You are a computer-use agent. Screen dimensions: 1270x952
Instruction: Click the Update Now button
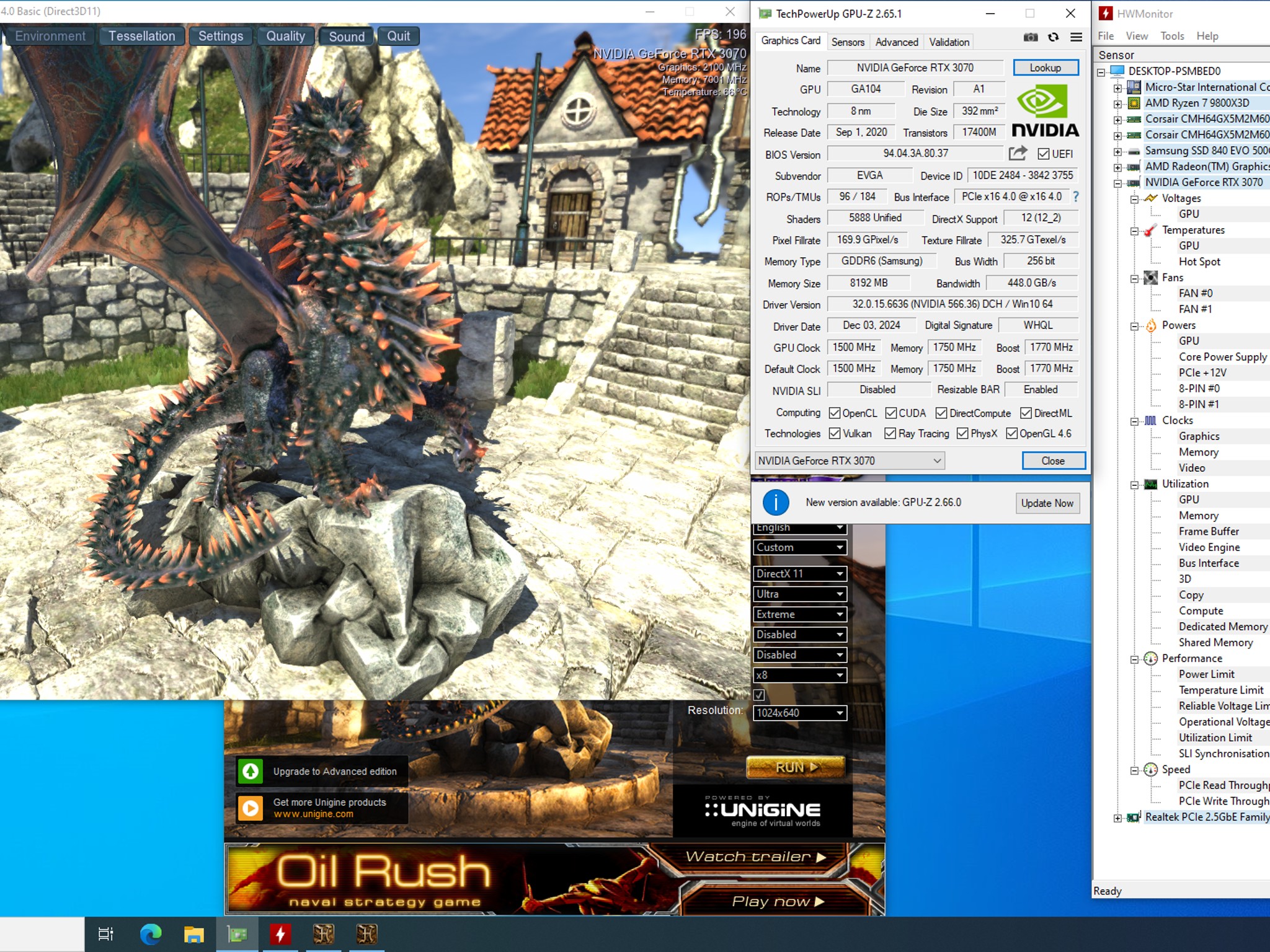1047,503
